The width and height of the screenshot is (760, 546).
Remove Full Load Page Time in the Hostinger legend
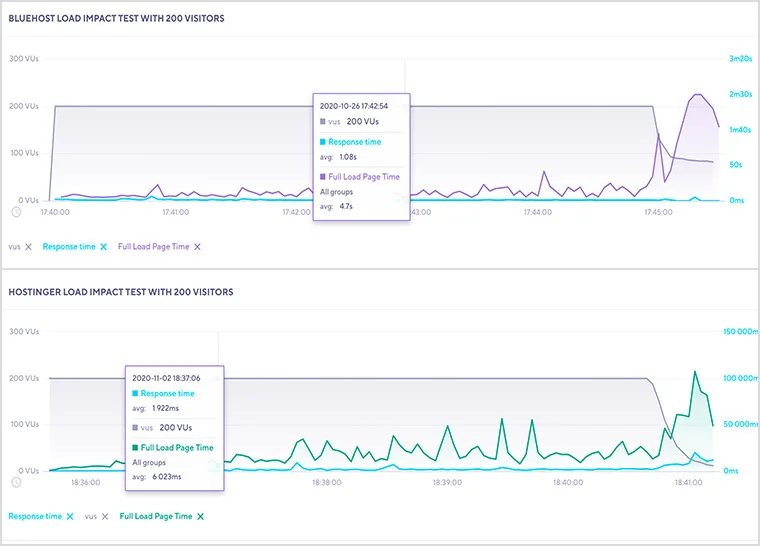coord(200,516)
